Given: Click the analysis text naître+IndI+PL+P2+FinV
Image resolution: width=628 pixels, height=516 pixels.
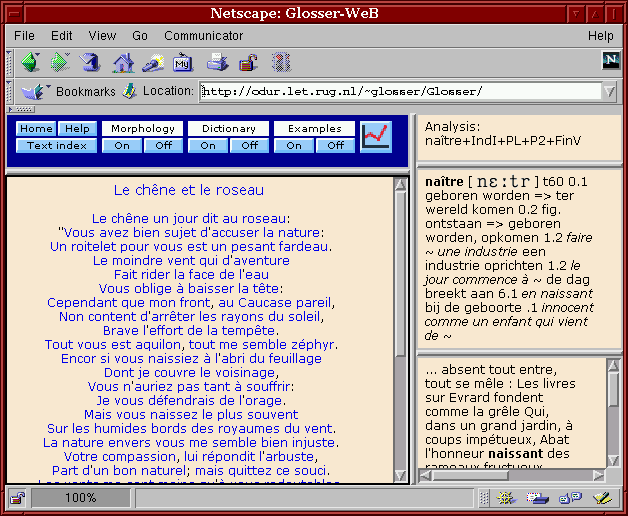Looking at the screenshot, I should [503, 141].
